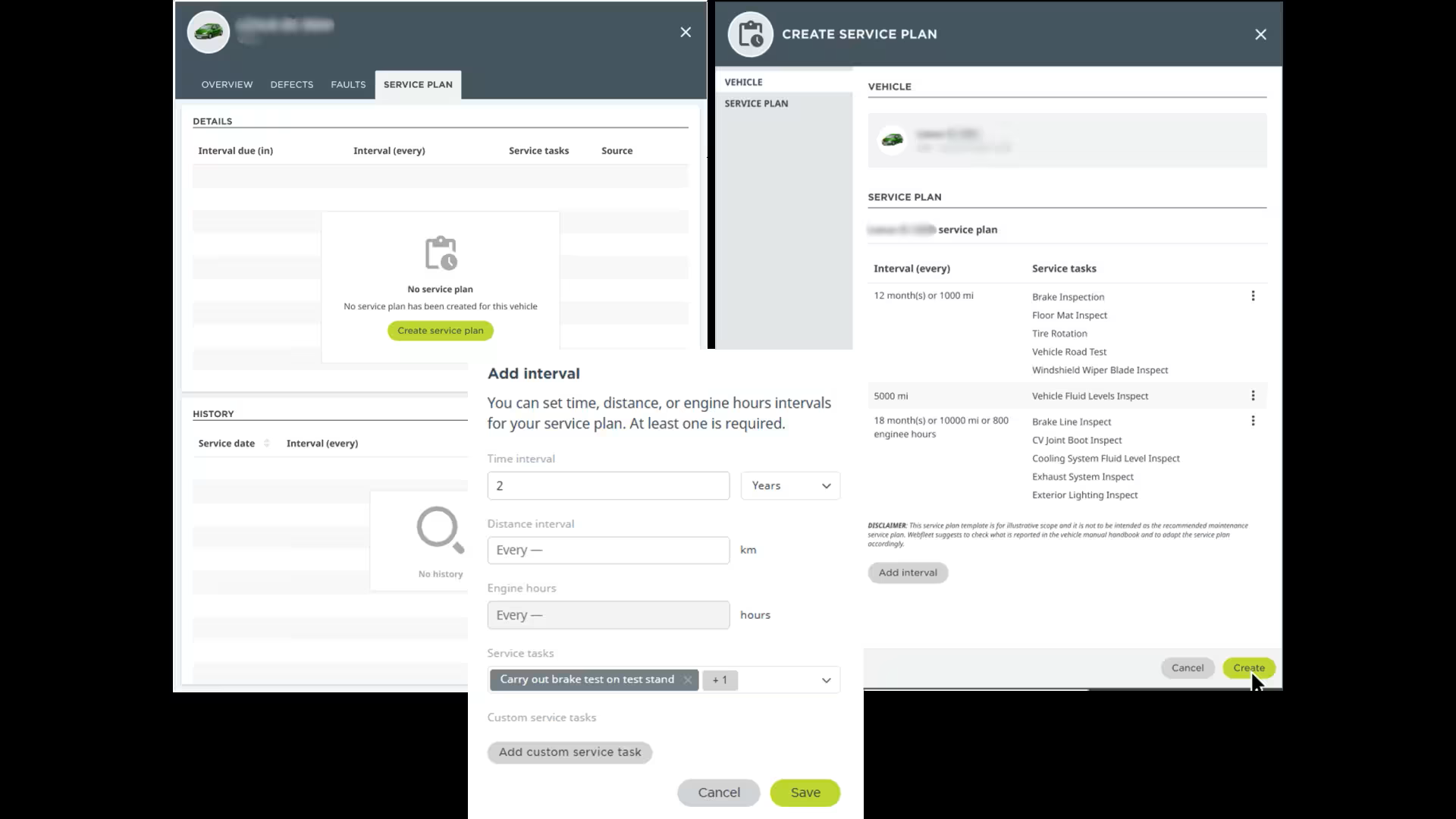Screen dimensions: 1456x819
Task: Close the Create Service Plan dialog
Action: pos(1260,34)
